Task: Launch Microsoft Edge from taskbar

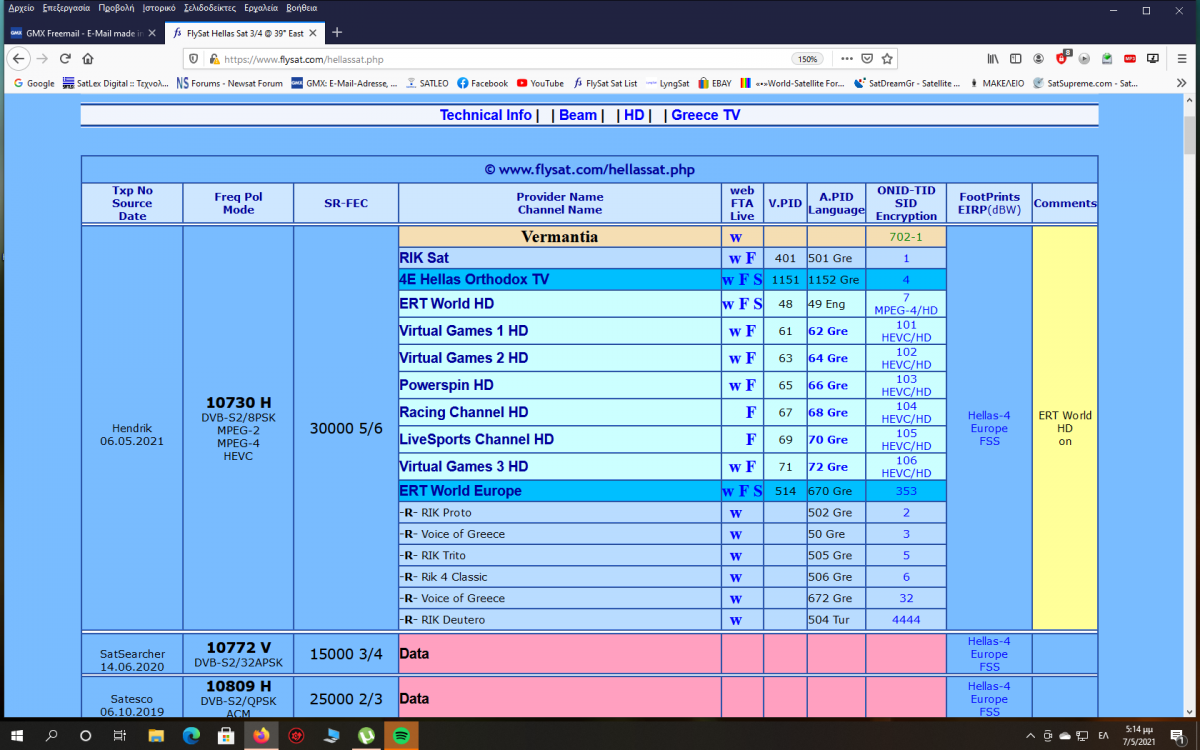Action: pyautogui.click(x=191, y=735)
